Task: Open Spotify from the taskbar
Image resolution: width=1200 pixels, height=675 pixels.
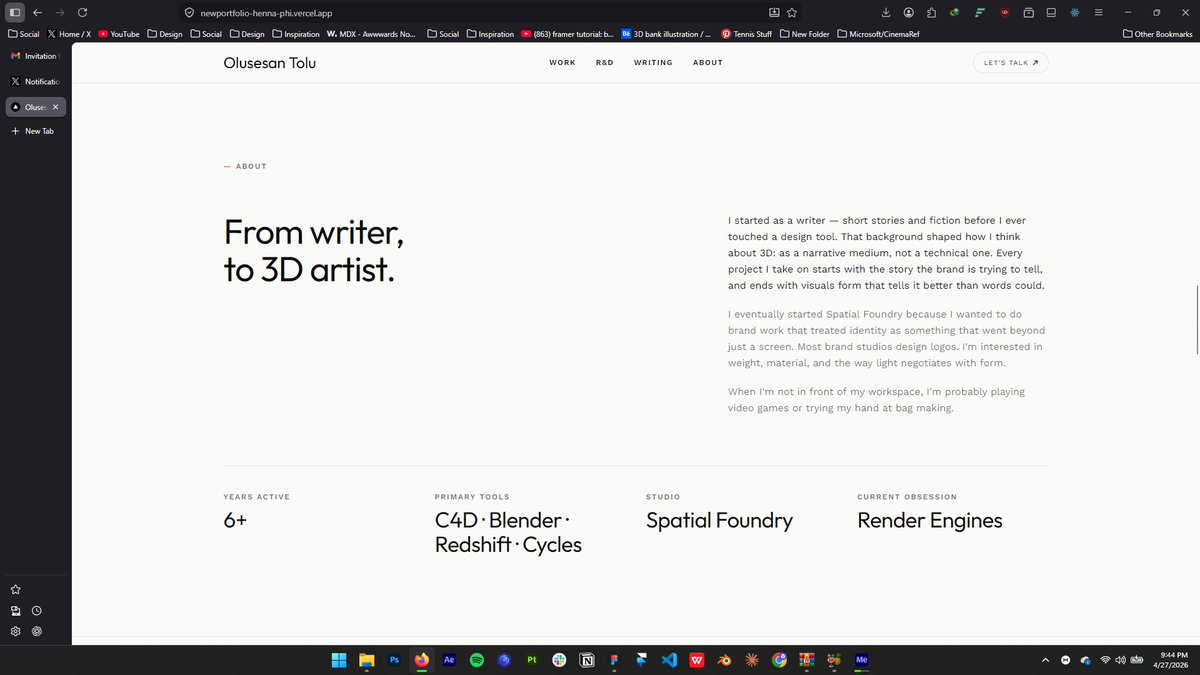Action: tap(477, 660)
